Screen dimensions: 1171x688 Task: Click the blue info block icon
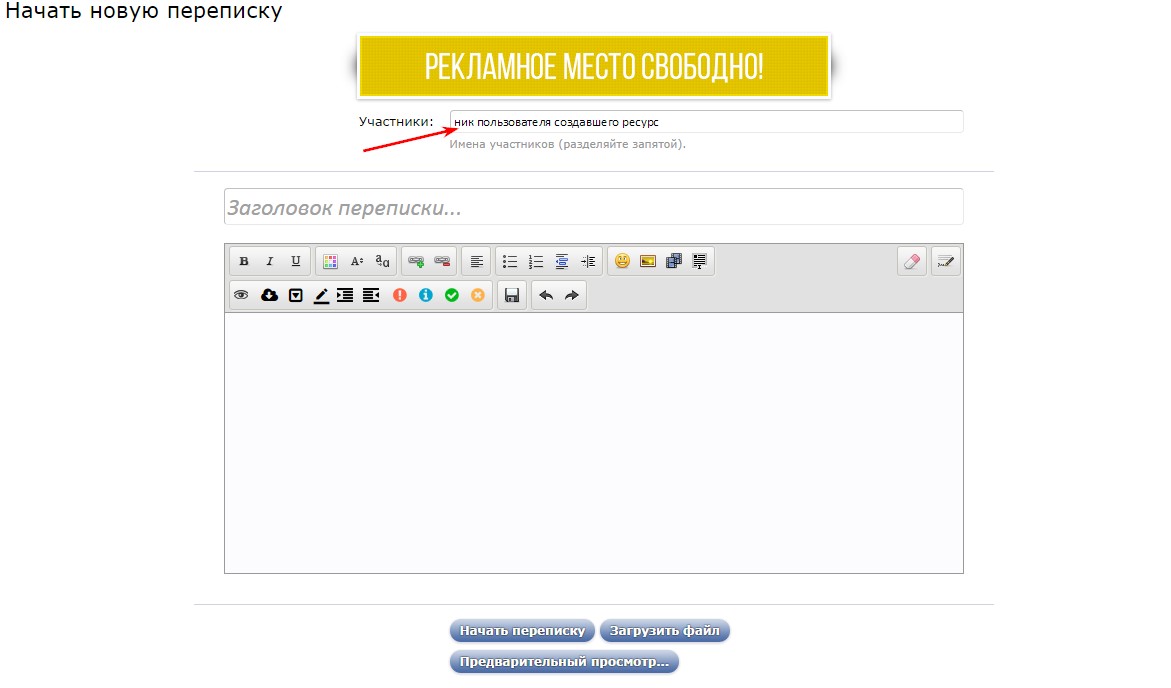(426, 296)
